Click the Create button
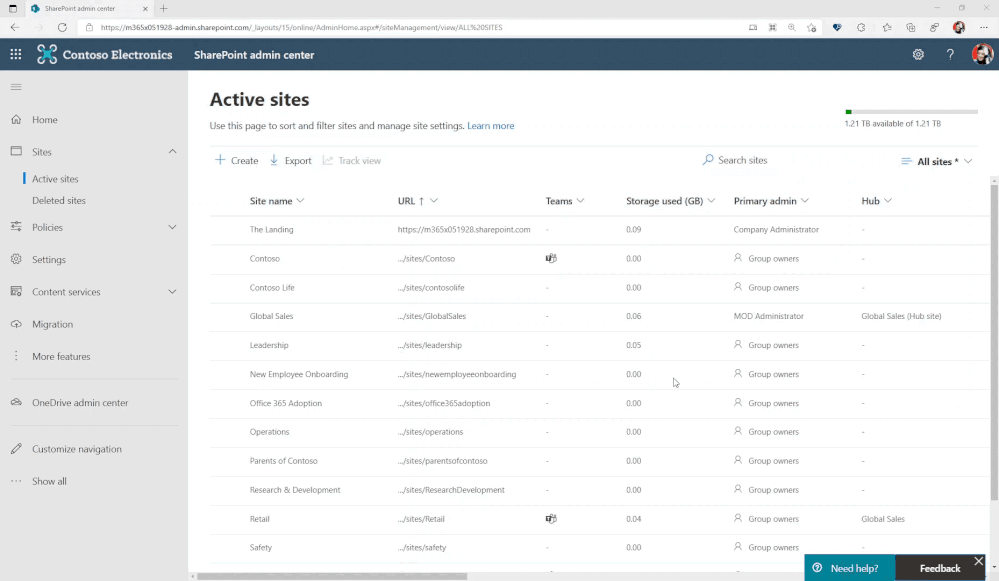The image size is (999, 581). click(x=236, y=161)
